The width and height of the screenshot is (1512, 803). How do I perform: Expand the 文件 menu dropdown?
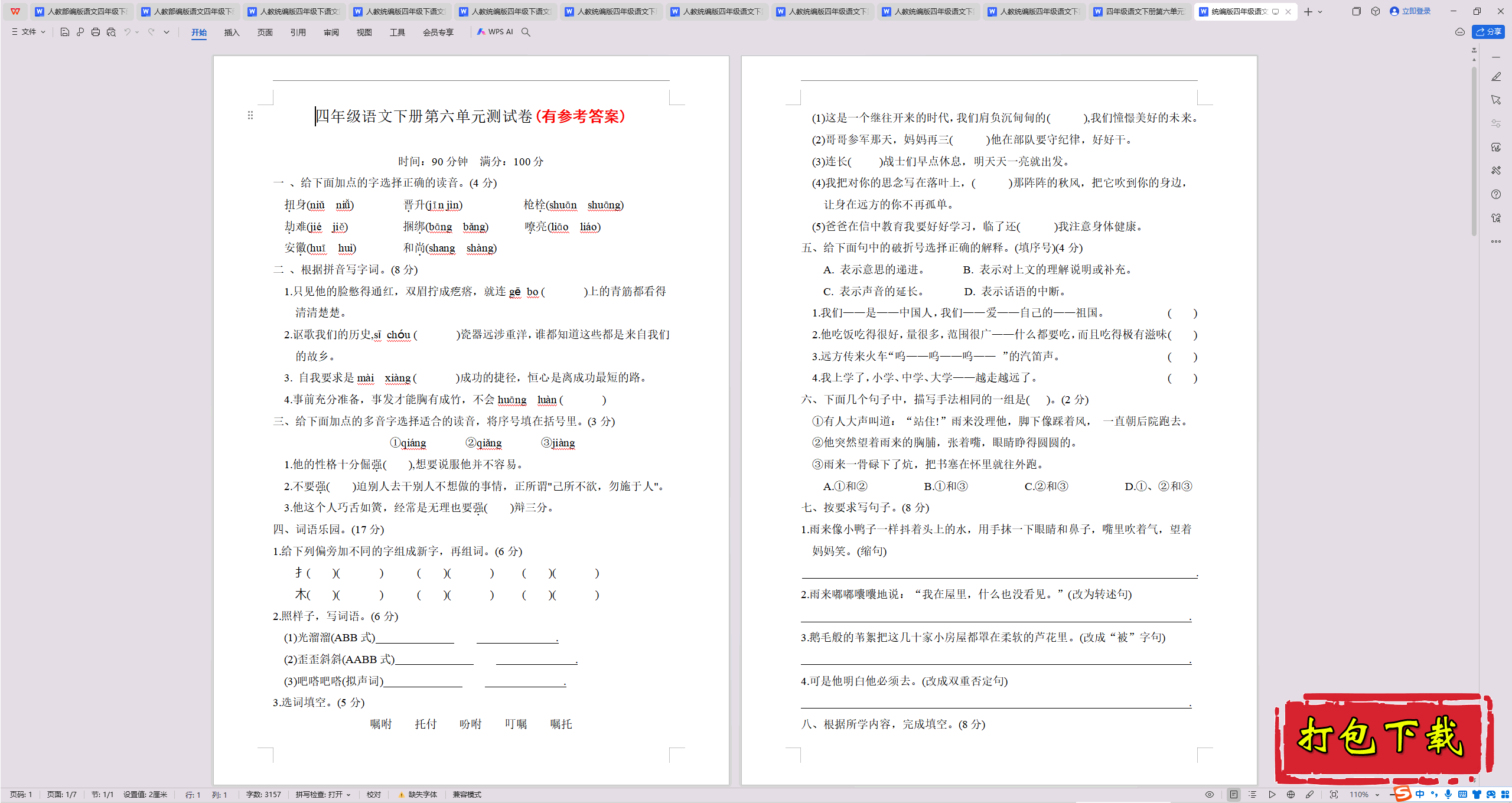(x=28, y=32)
